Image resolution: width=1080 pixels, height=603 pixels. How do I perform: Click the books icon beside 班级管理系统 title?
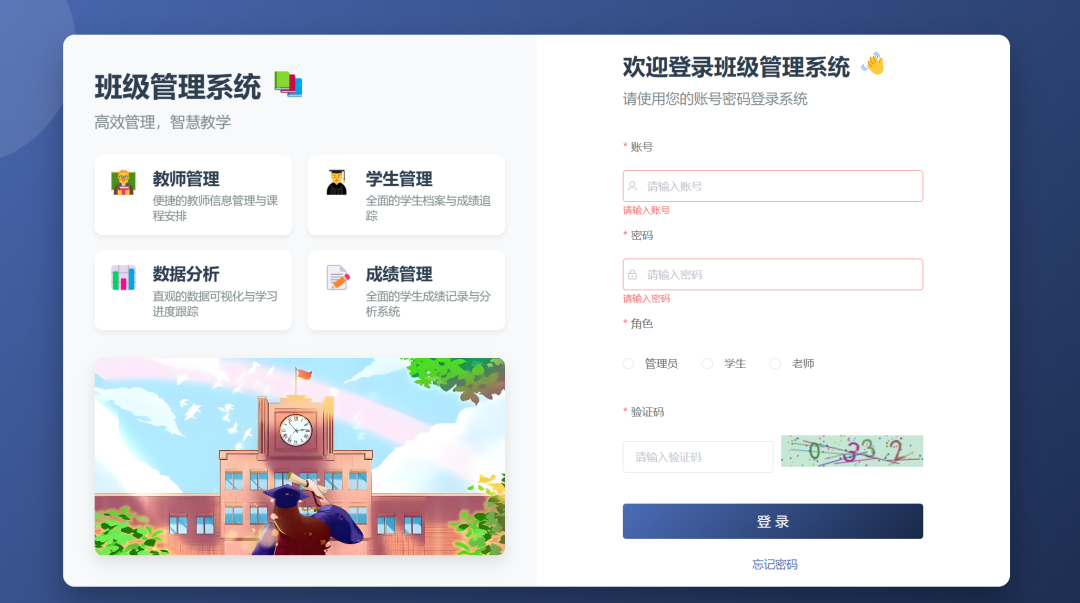point(289,84)
